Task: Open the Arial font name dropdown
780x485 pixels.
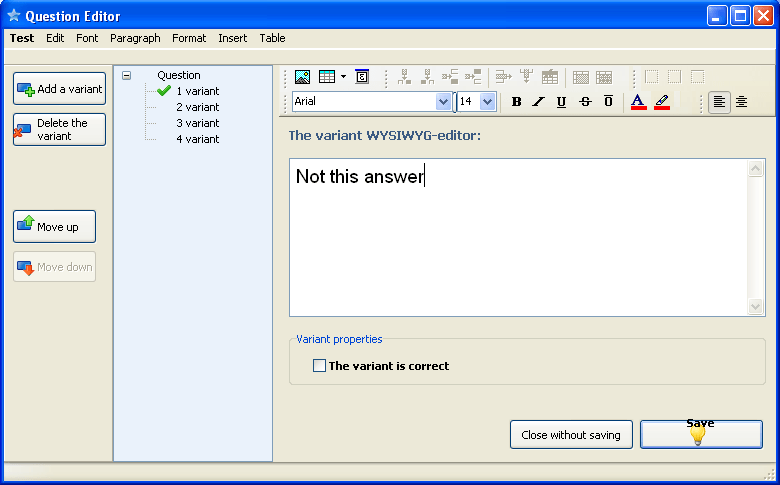Action: click(x=443, y=101)
